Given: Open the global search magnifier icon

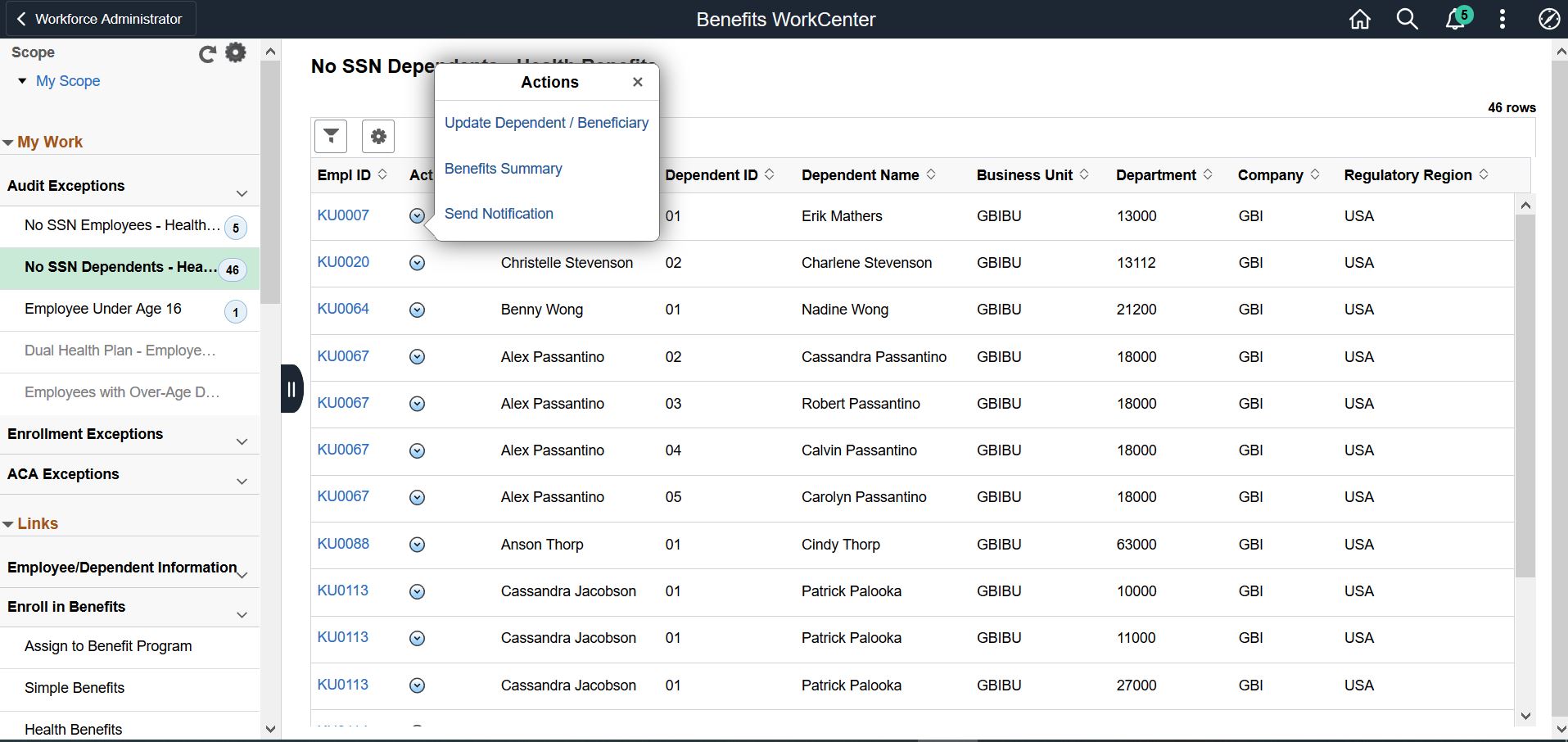Looking at the screenshot, I should tap(1407, 20).
